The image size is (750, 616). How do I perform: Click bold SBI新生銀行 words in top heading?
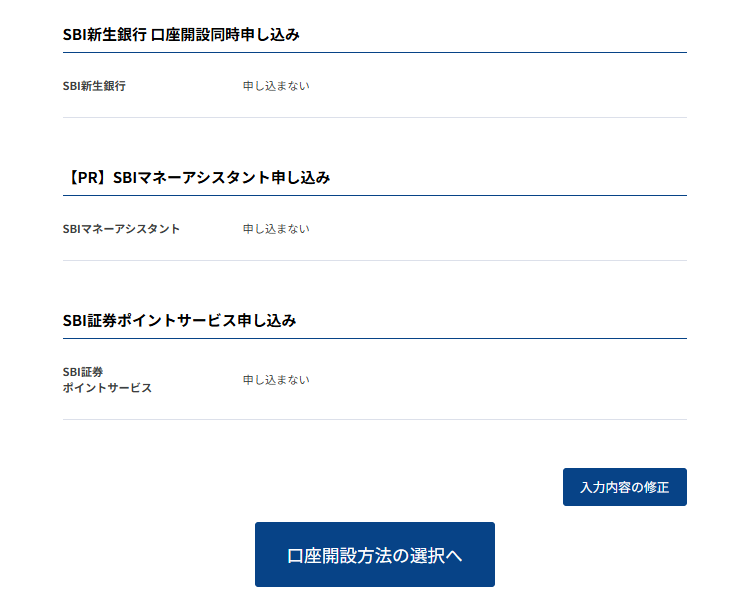[x=104, y=35]
